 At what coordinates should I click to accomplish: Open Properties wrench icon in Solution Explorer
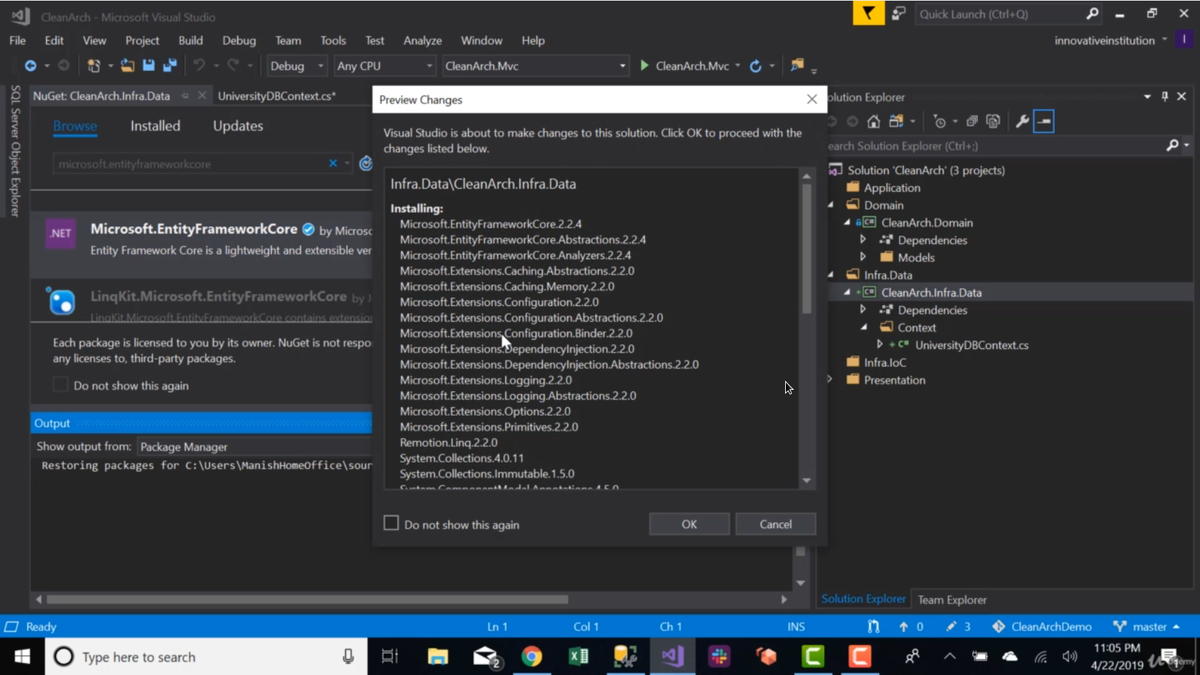coord(1022,121)
